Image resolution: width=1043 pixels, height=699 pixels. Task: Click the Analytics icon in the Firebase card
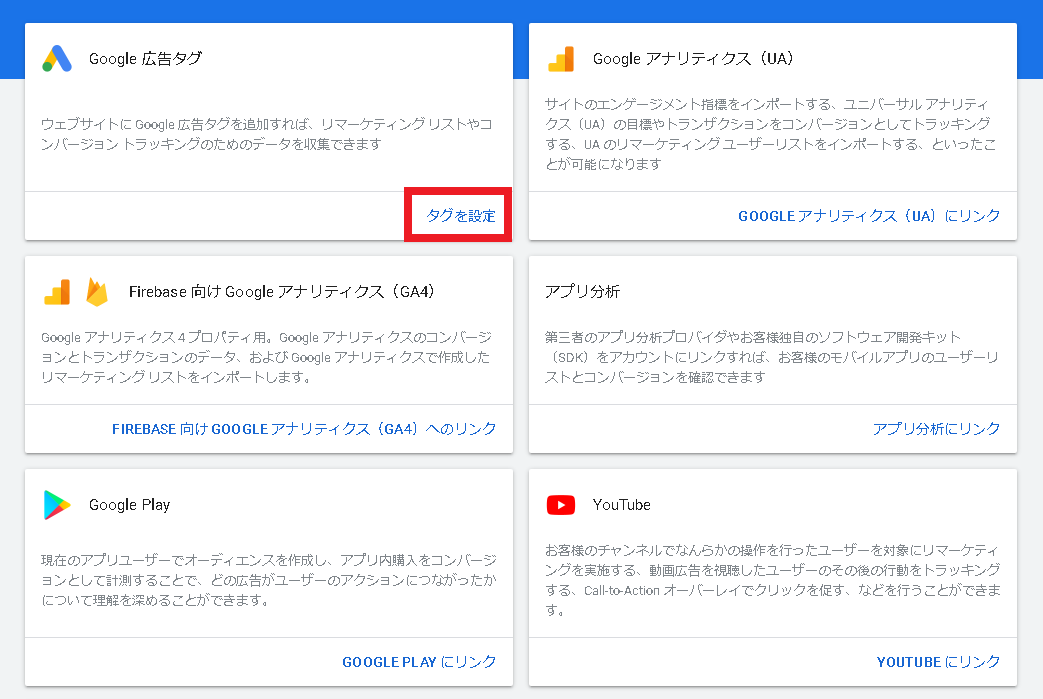57,292
